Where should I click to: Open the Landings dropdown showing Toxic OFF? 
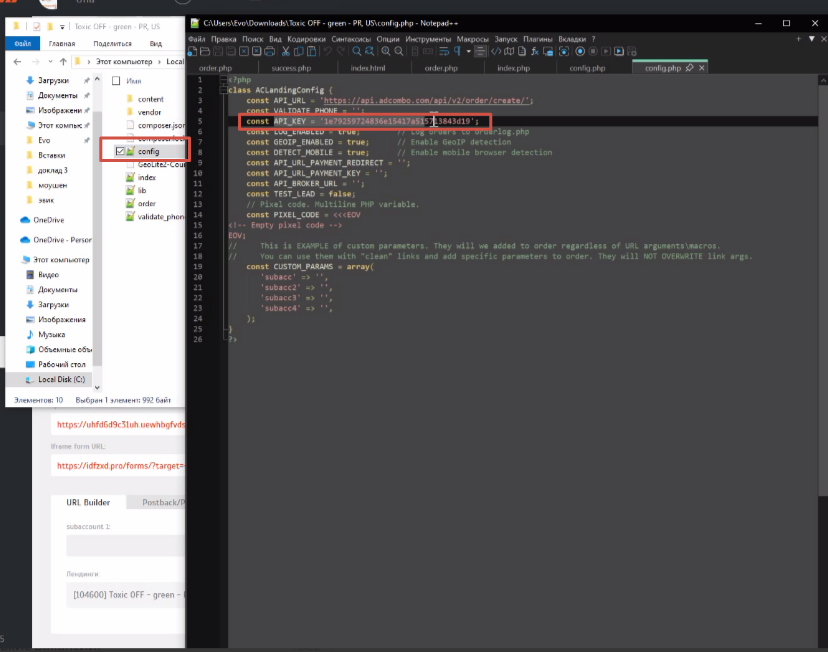pyautogui.click(x=125, y=595)
